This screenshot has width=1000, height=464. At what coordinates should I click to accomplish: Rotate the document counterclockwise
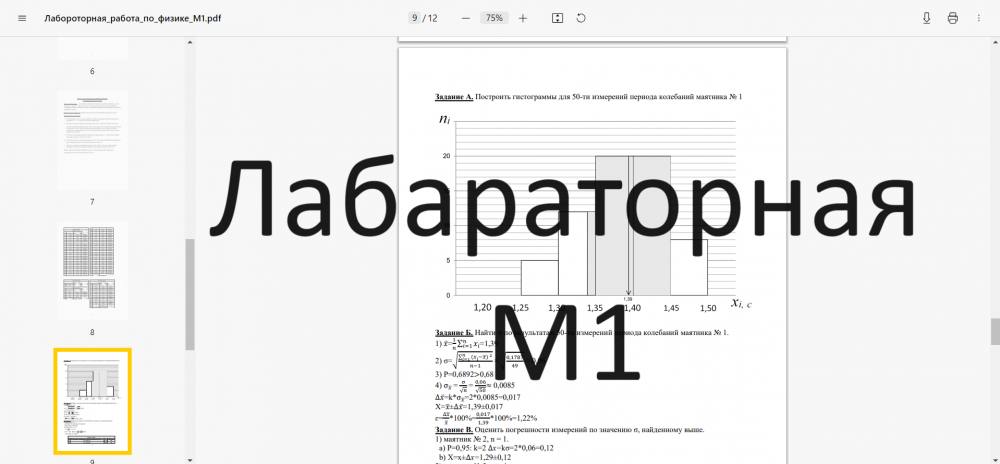coord(581,18)
